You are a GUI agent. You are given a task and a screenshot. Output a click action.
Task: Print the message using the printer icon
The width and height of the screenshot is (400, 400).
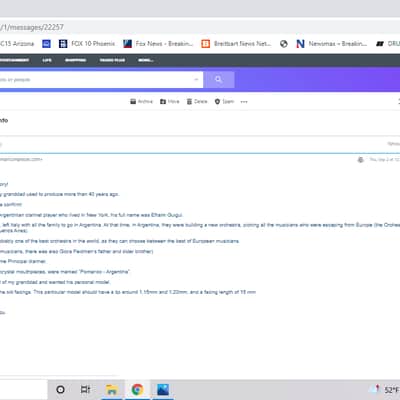(x=360, y=160)
